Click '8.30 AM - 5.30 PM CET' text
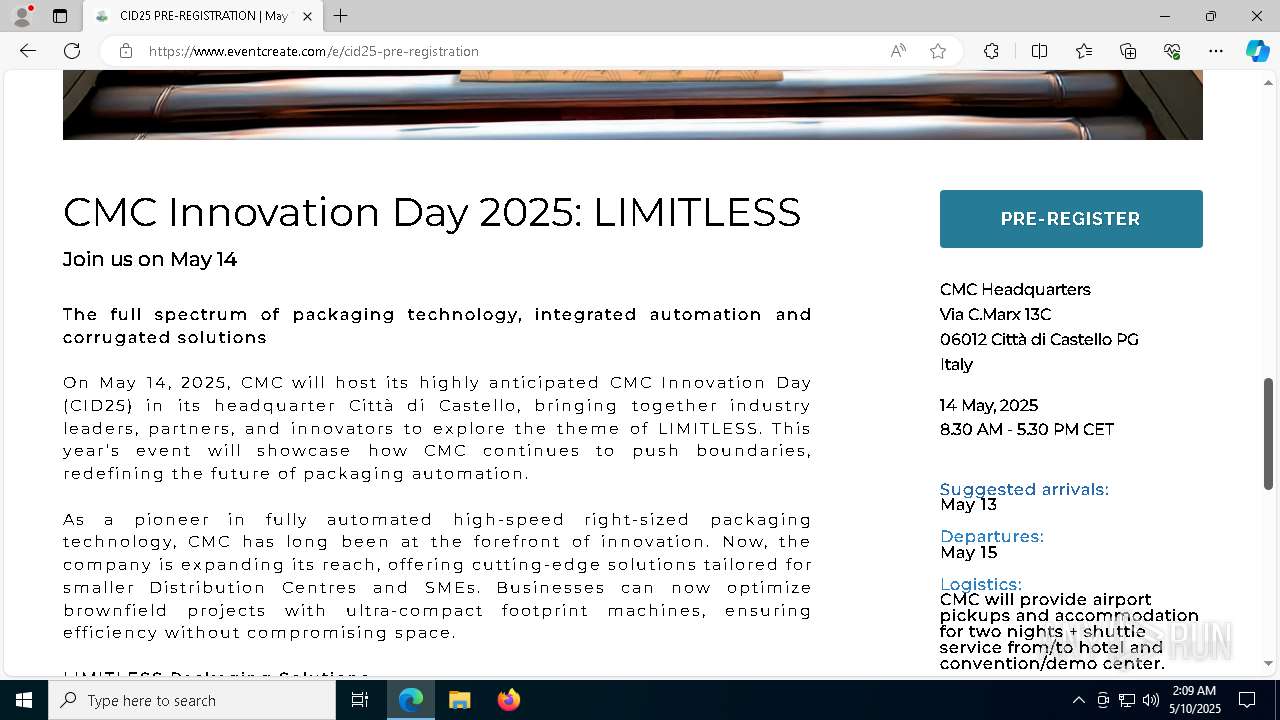This screenshot has width=1280, height=720. coord(1027,429)
